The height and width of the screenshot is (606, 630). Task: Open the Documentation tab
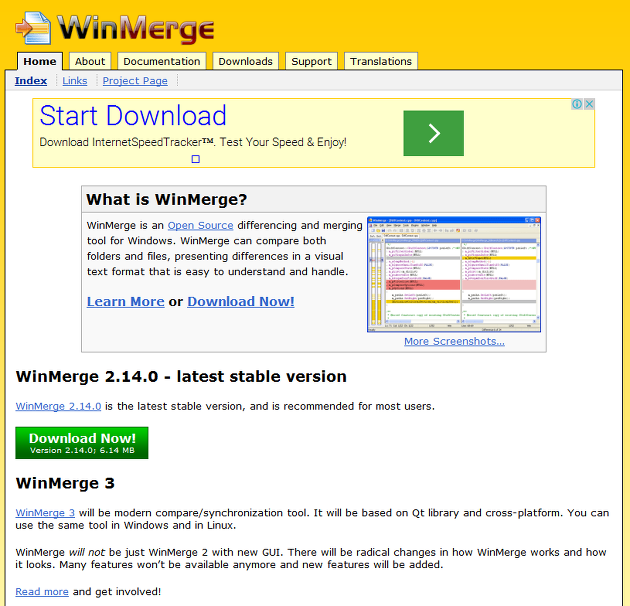click(162, 61)
